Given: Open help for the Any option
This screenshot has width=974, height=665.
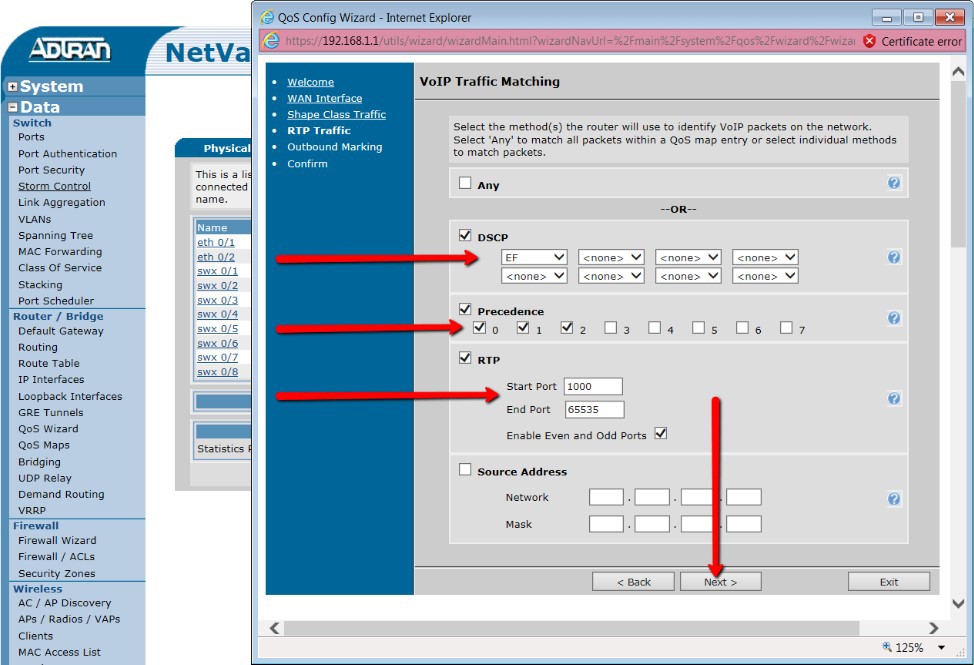Looking at the screenshot, I should coord(894,182).
